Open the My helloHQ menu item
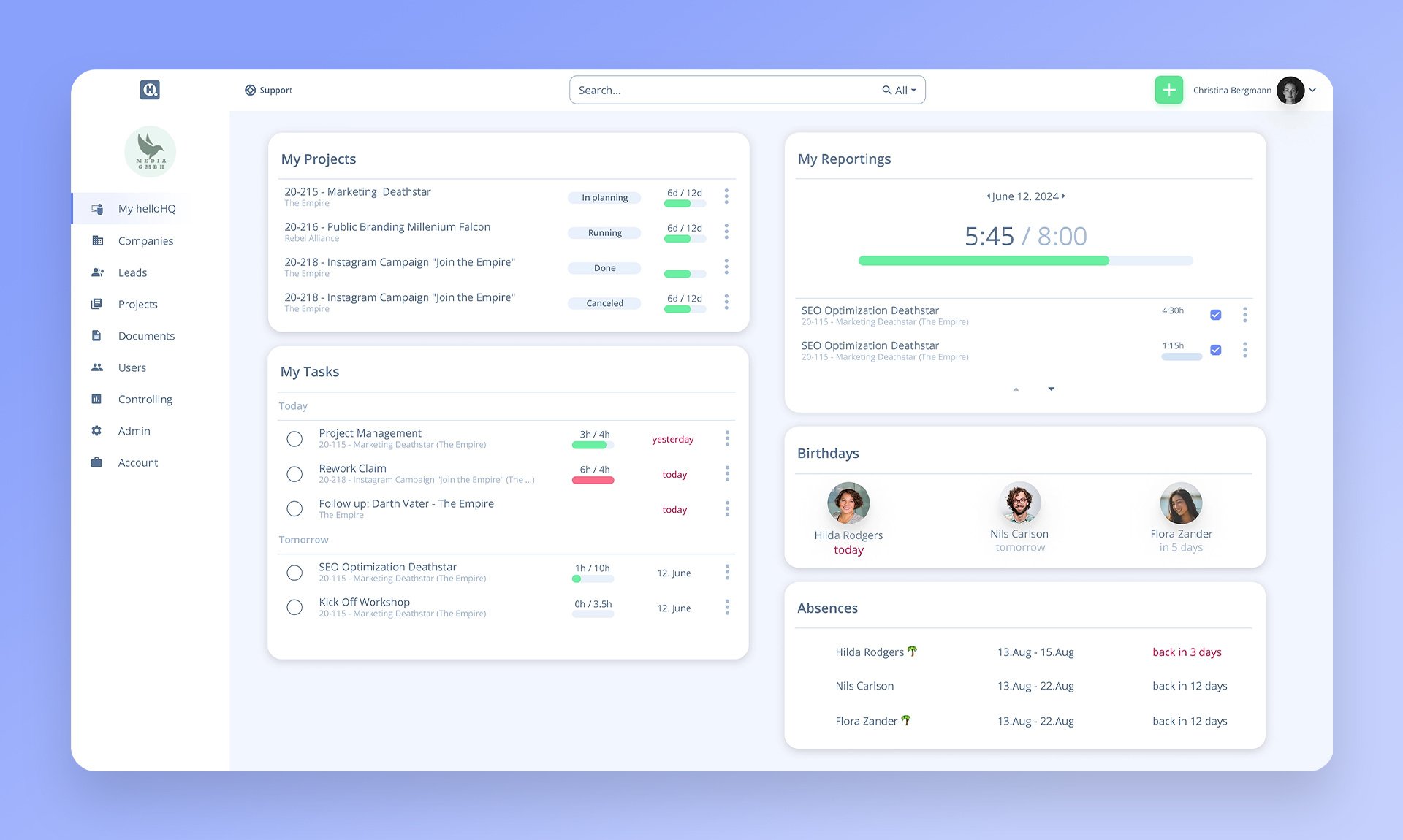Image resolution: width=1403 pixels, height=840 pixels. coord(148,208)
